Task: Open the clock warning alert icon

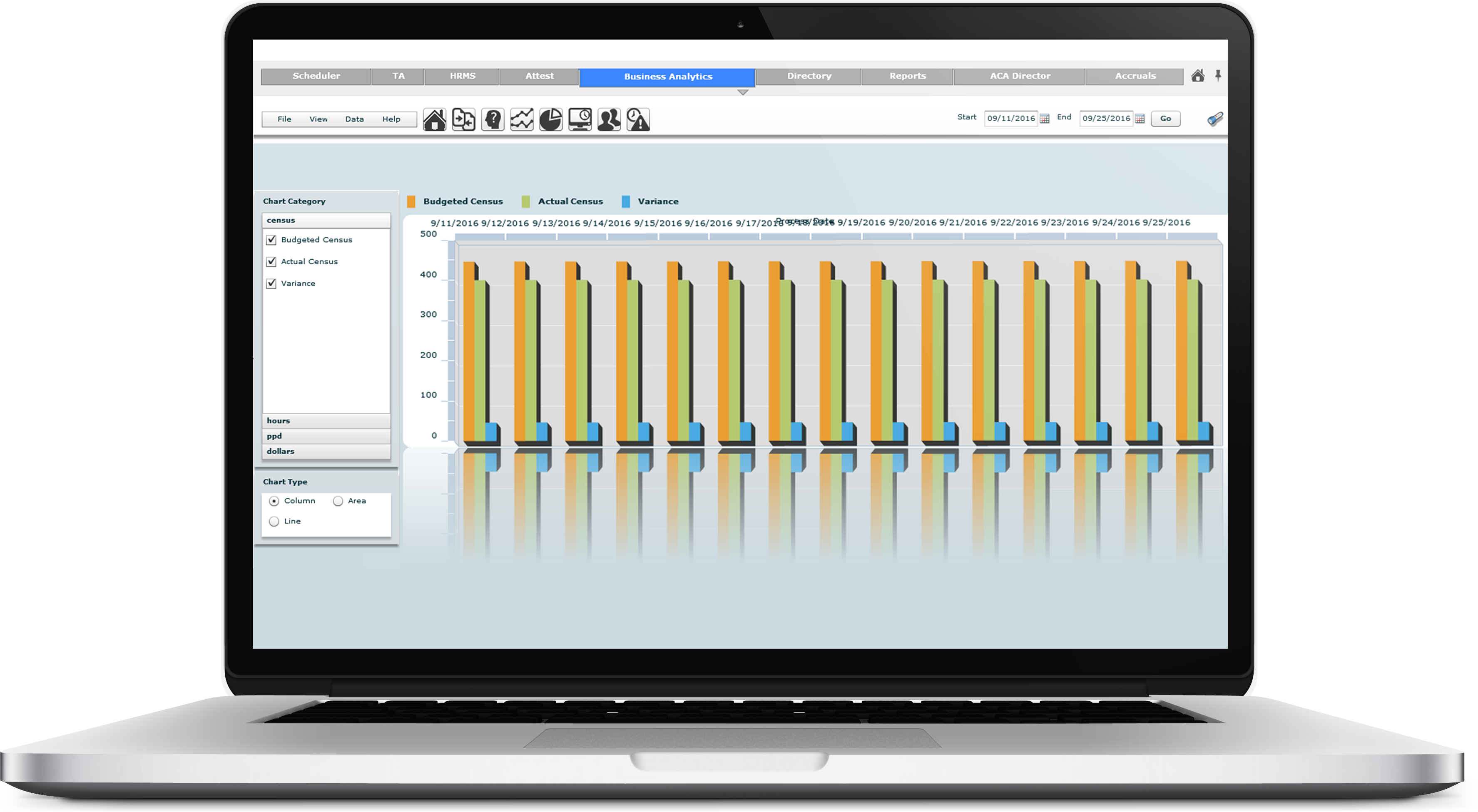Action: point(638,119)
